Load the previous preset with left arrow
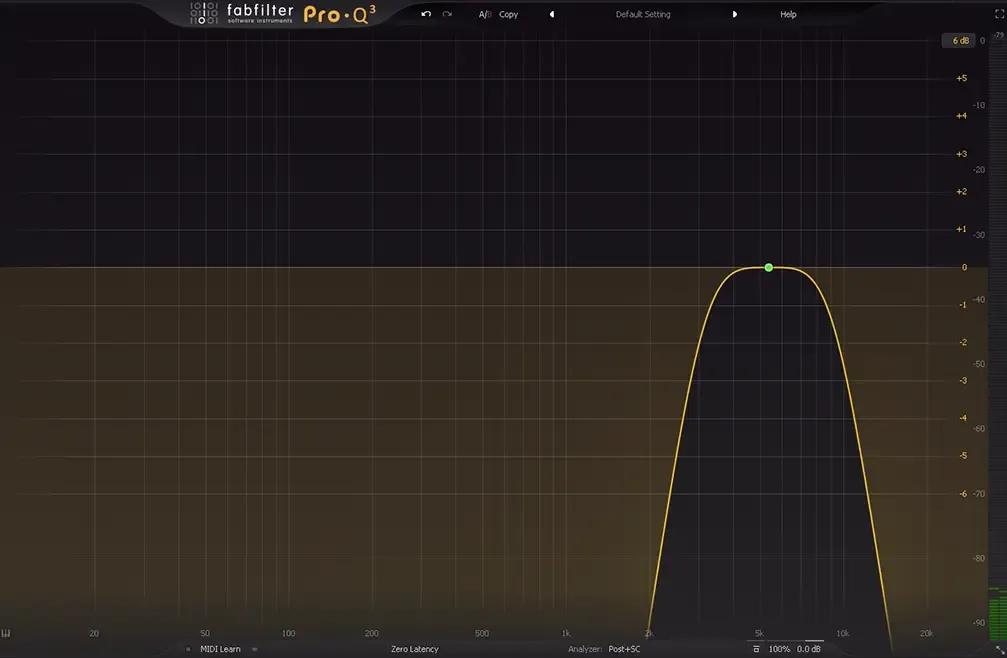The height and width of the screenshot is (658, 1007). (x=552, y=14)
